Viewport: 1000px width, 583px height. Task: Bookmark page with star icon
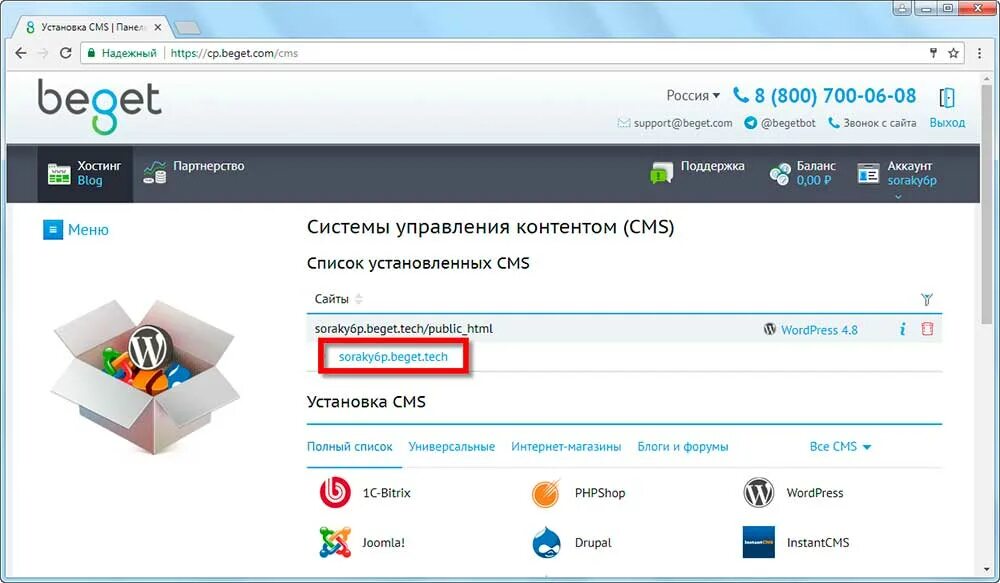coord(953,53)
